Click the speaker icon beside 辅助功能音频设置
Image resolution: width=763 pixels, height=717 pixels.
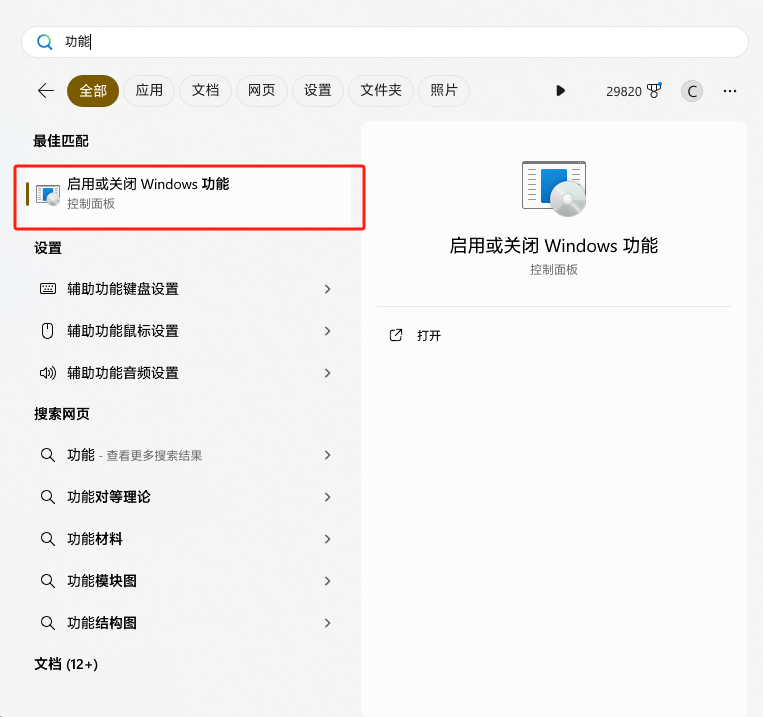click(x=48, y=373)
